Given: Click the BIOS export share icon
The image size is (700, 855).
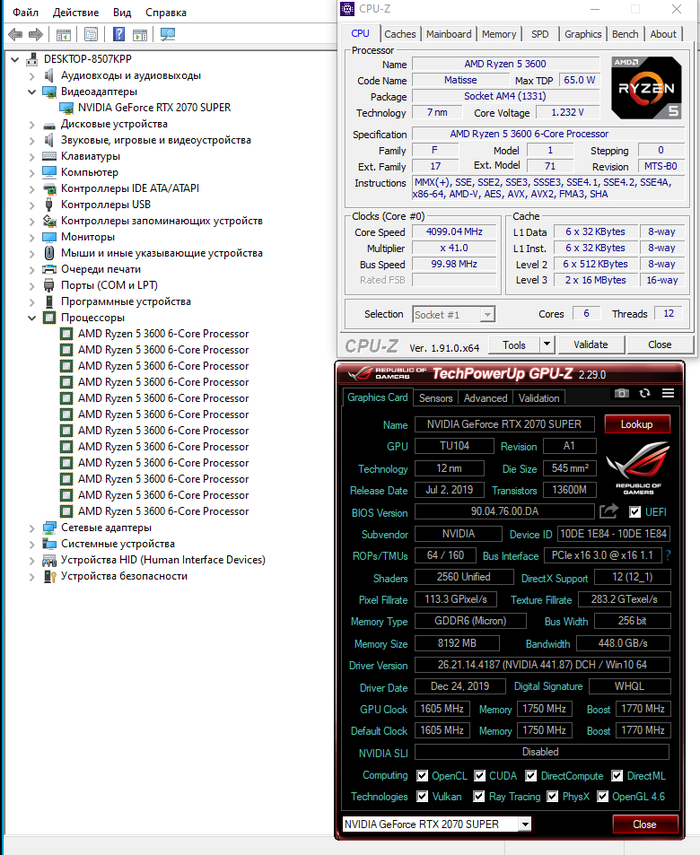Looking at the screenshot, I should 609,512.
